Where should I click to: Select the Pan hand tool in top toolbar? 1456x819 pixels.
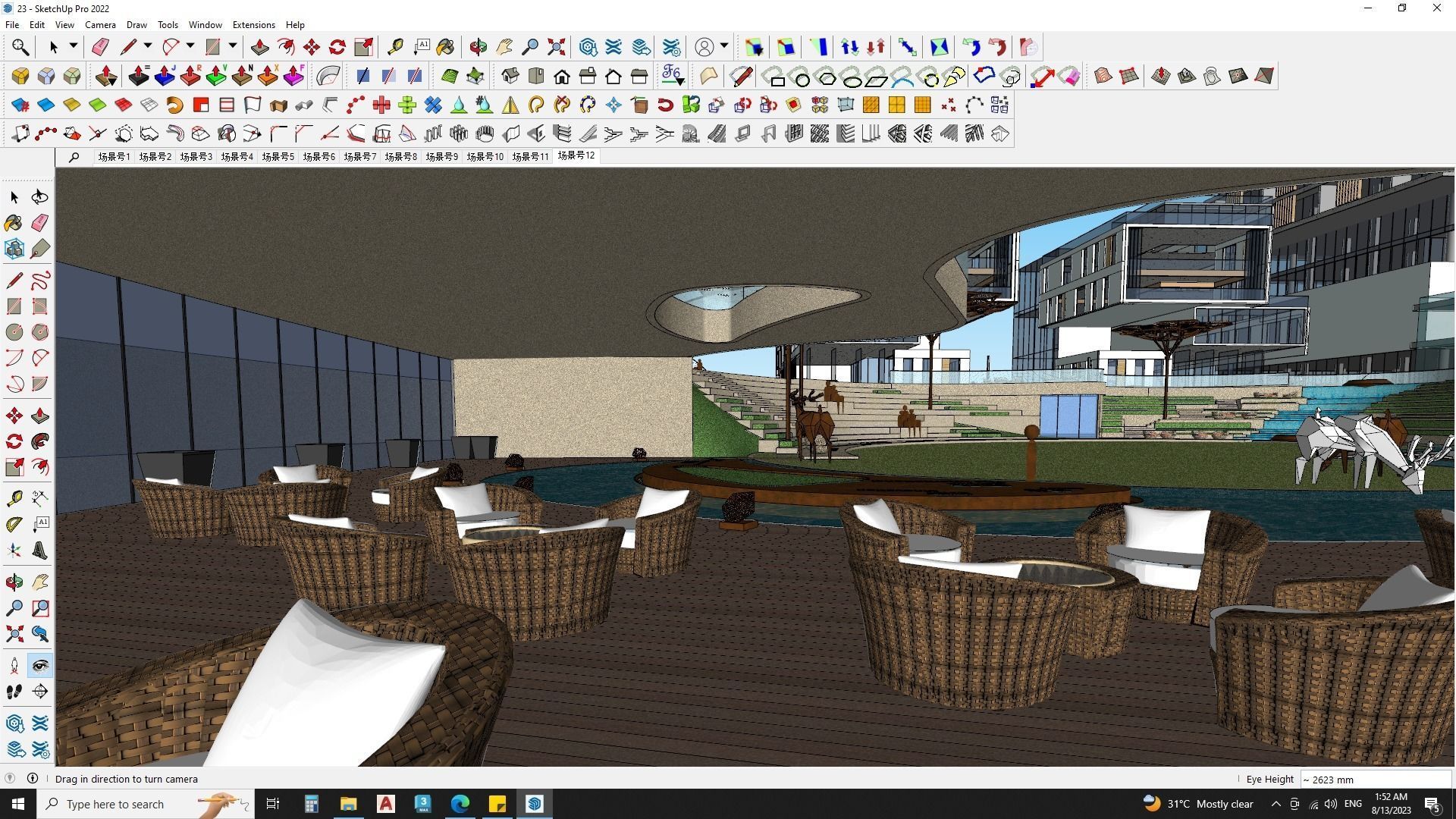(504, 47)
